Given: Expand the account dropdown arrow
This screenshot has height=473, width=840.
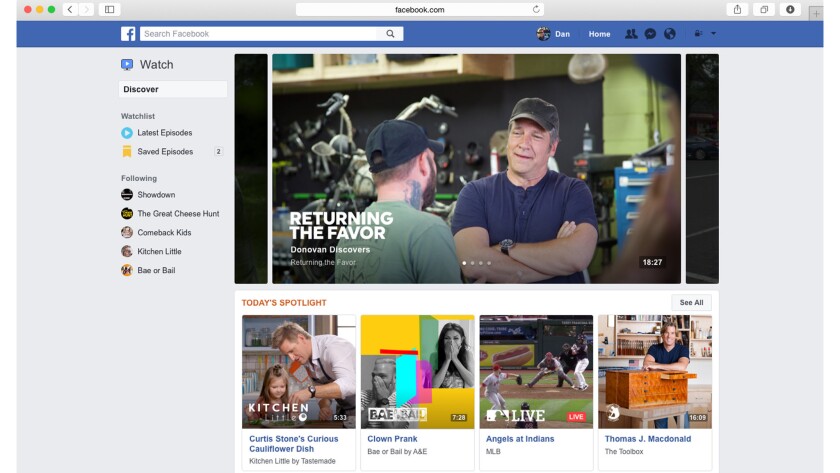Looking at the screenshot, I should [713, 34].
